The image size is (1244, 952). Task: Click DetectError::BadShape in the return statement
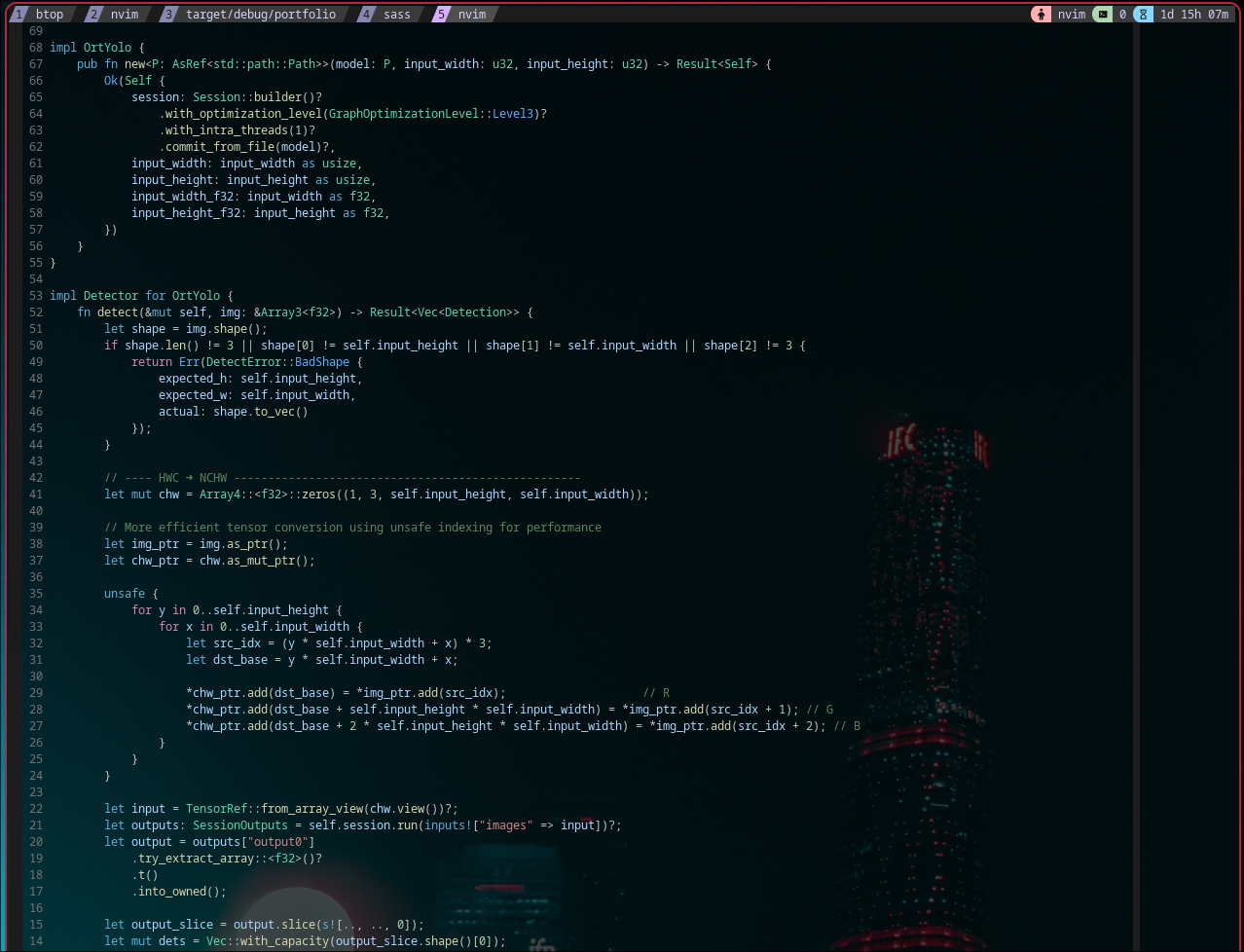point(277,362)
